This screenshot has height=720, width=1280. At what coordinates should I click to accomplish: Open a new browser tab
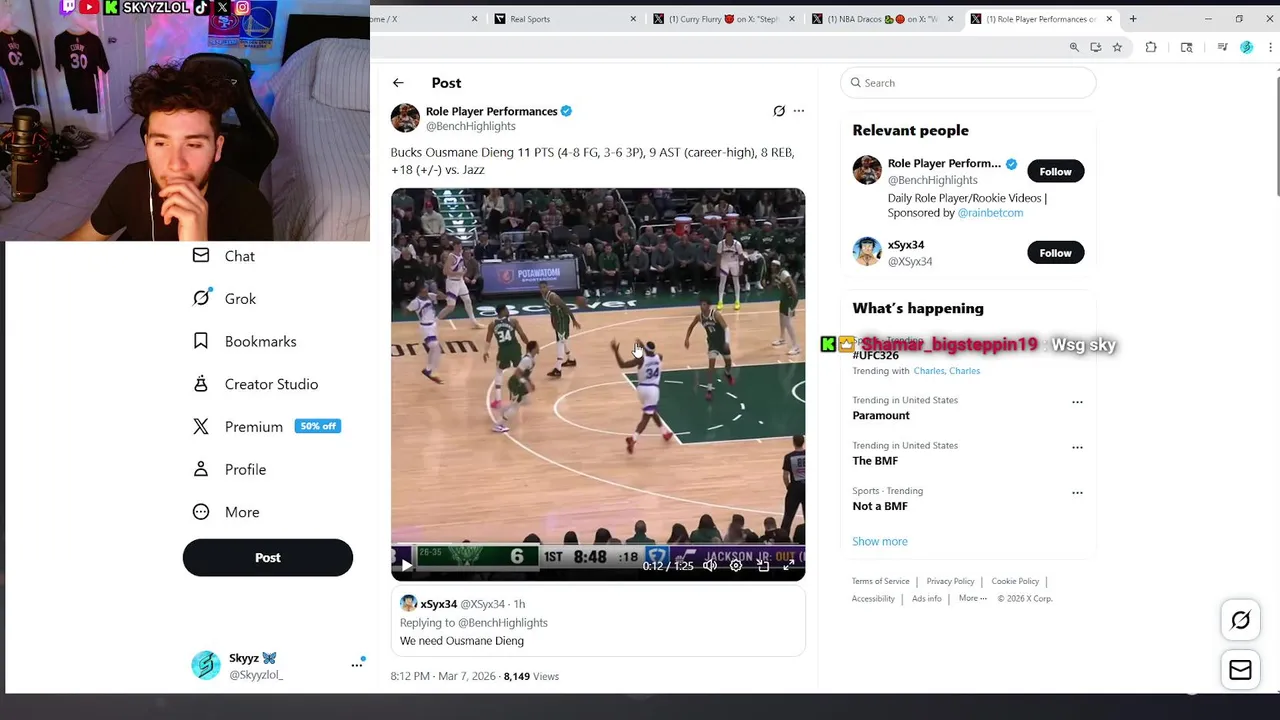1133,19
